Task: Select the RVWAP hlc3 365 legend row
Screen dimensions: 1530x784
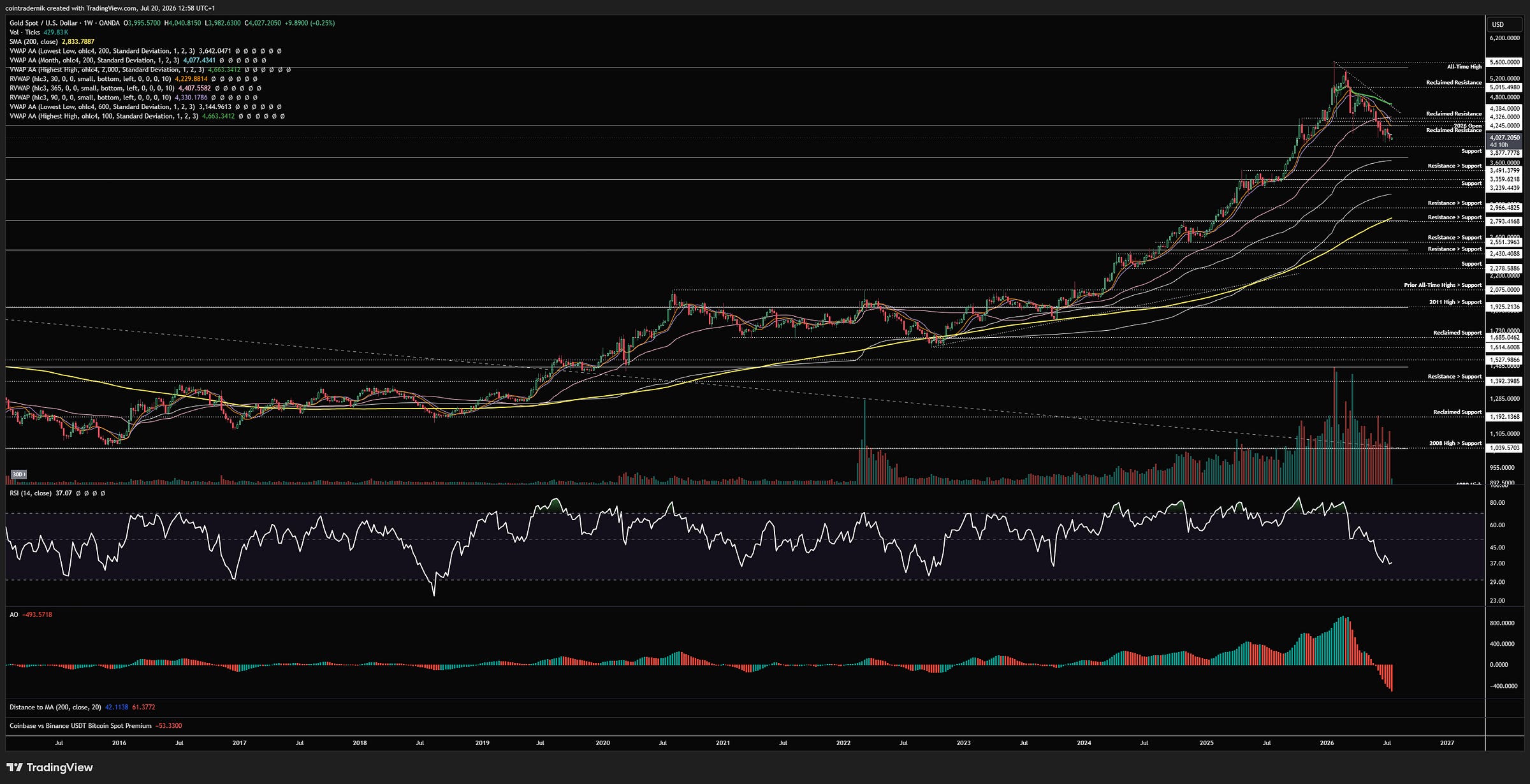Action: tap(135, 88)
